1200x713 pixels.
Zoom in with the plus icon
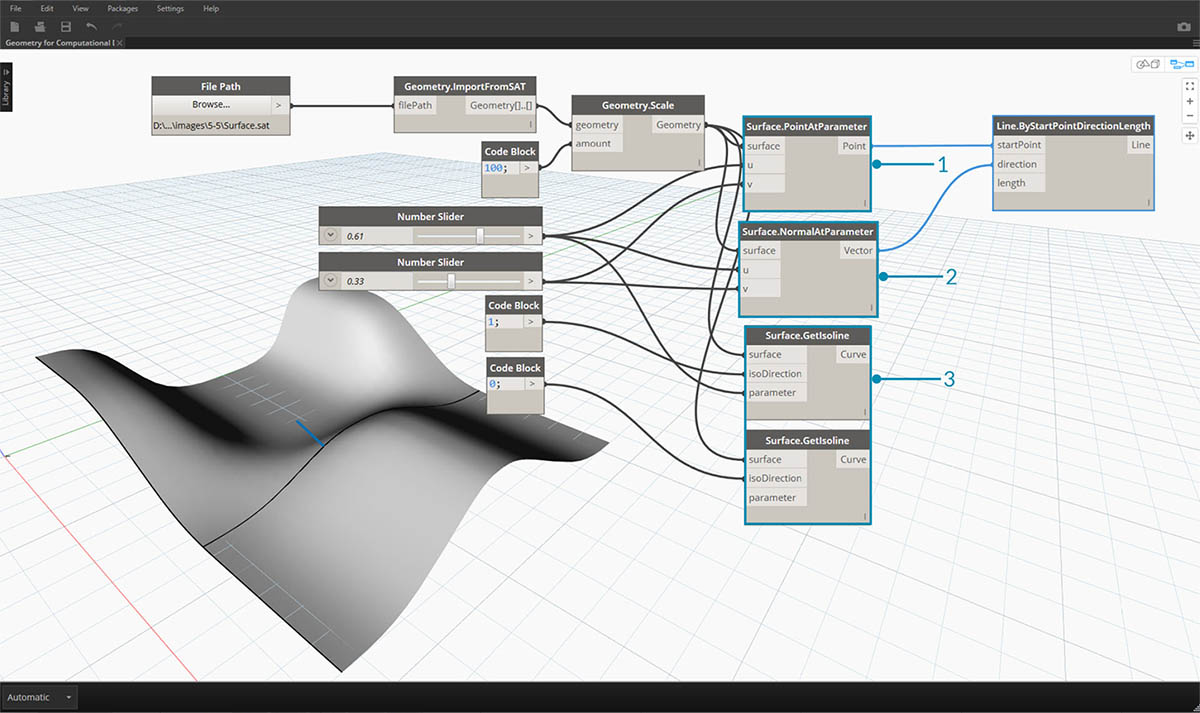[1190, 101]
